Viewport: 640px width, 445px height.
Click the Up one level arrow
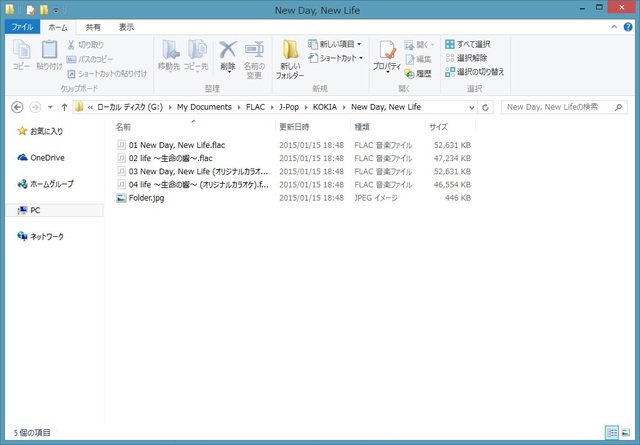pyautogui.click(x=65, y=106)
